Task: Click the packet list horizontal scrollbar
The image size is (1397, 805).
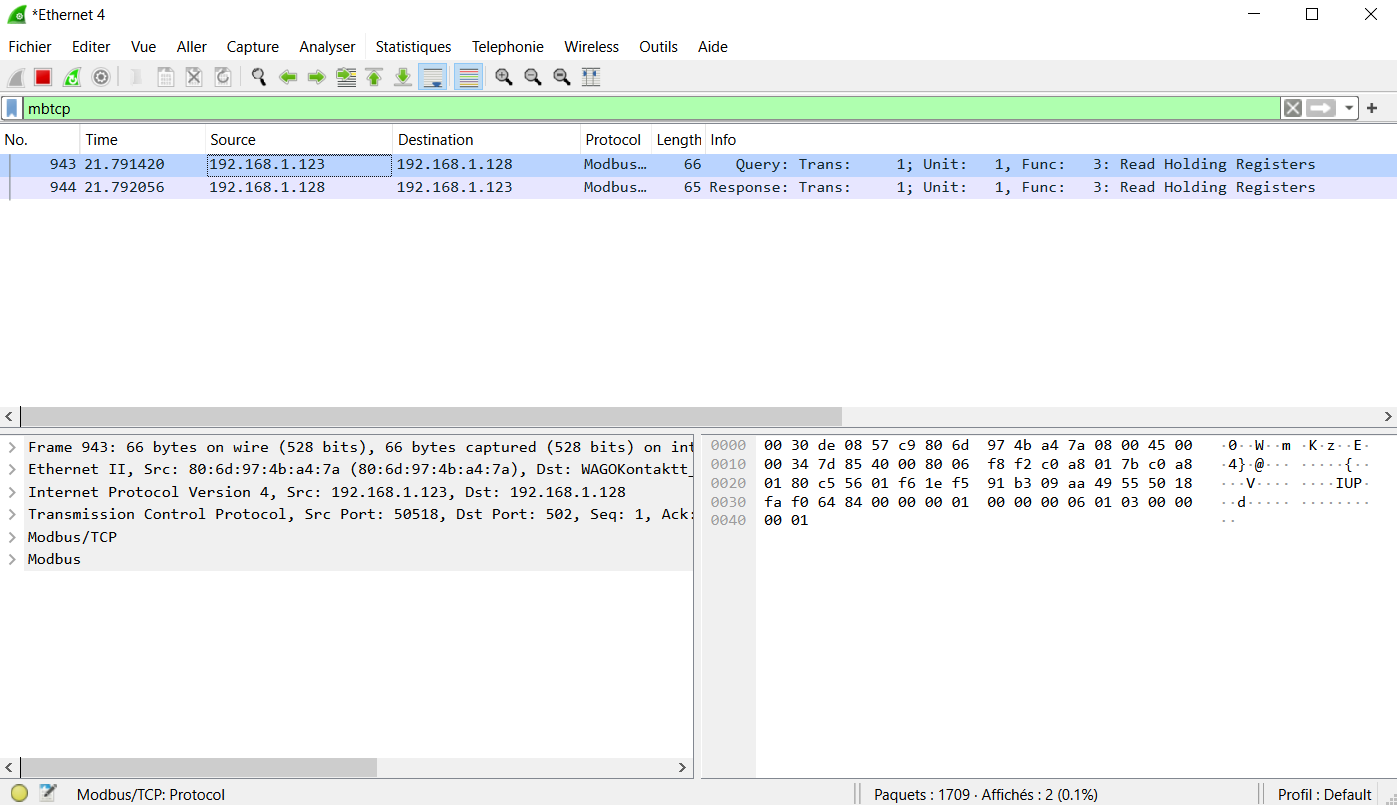Action: (430, 416)
